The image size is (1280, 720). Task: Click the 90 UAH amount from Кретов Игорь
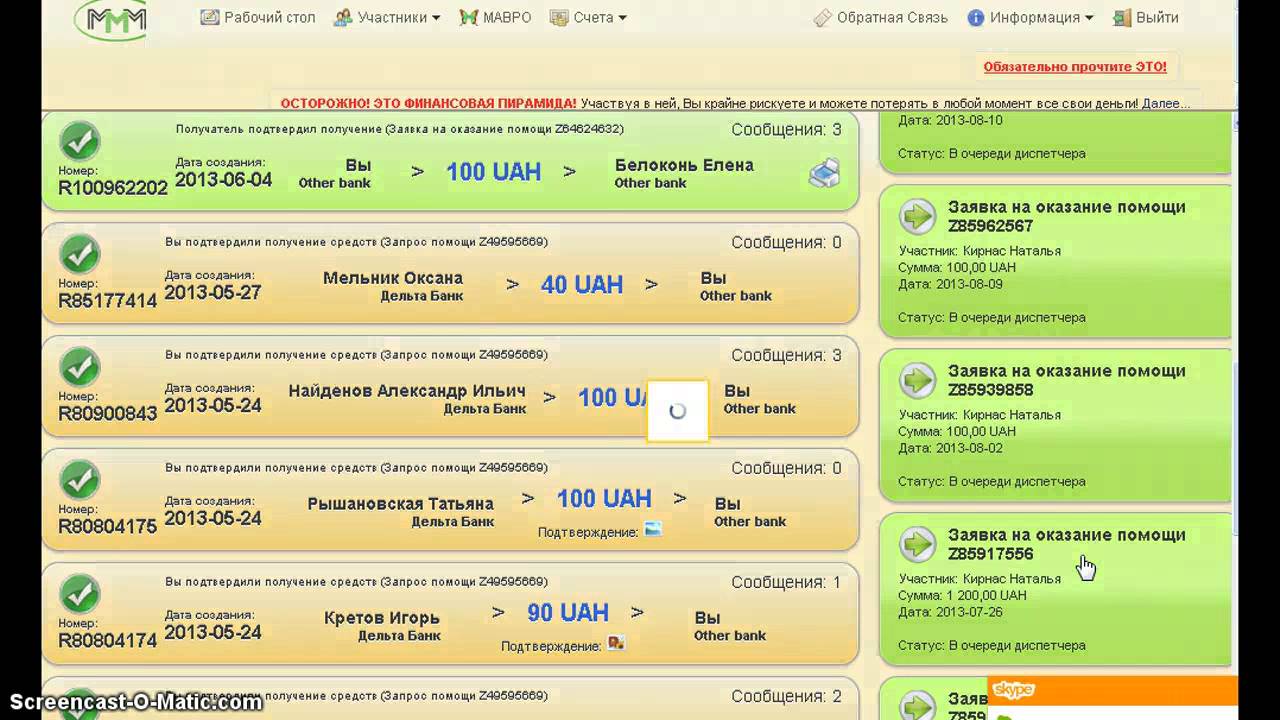pos(568,612)
